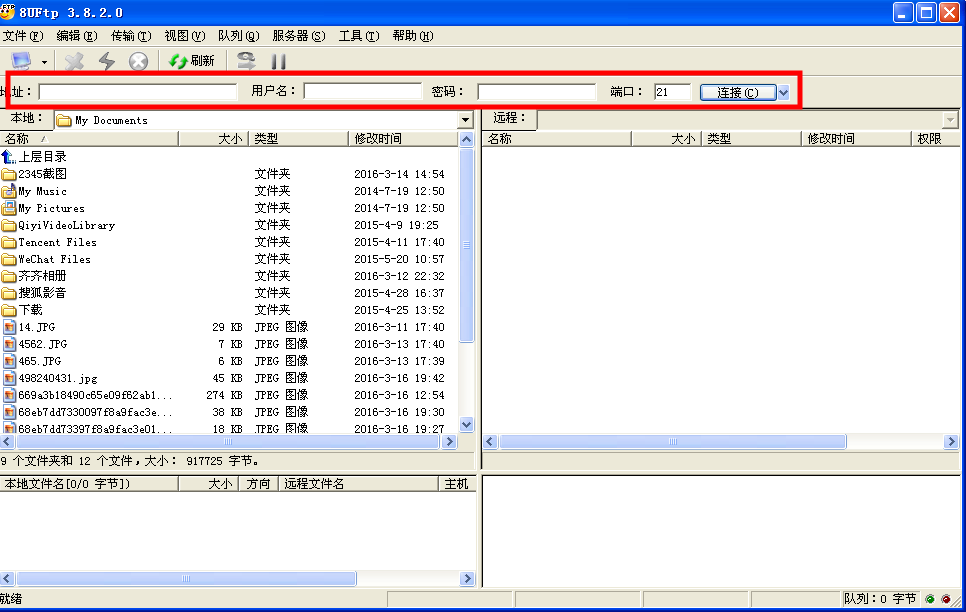Click the 方向 queue column header
Screen dimensions: 966x612
point(259,484)
